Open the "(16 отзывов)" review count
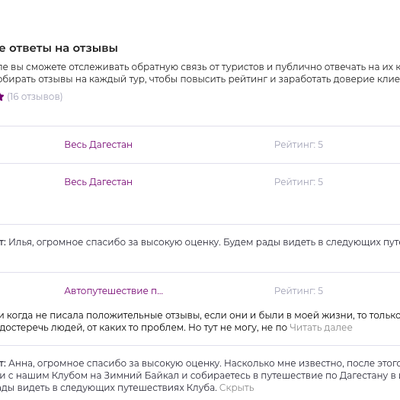 click(x=35, y=97)
